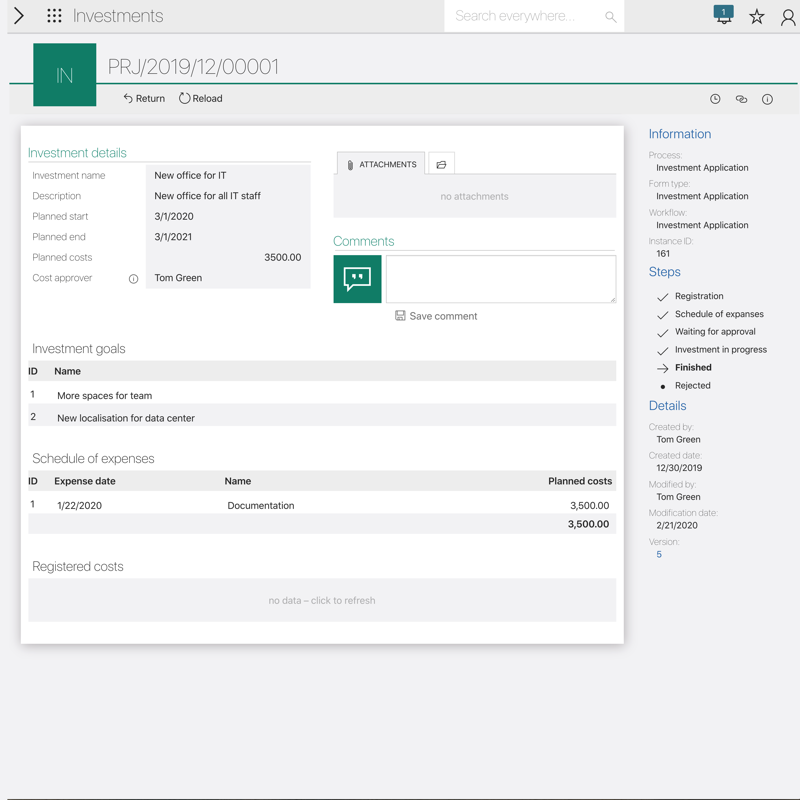This screenshot has width=800, height=800.
Task: Save the comment
Action: click(436, 316)
